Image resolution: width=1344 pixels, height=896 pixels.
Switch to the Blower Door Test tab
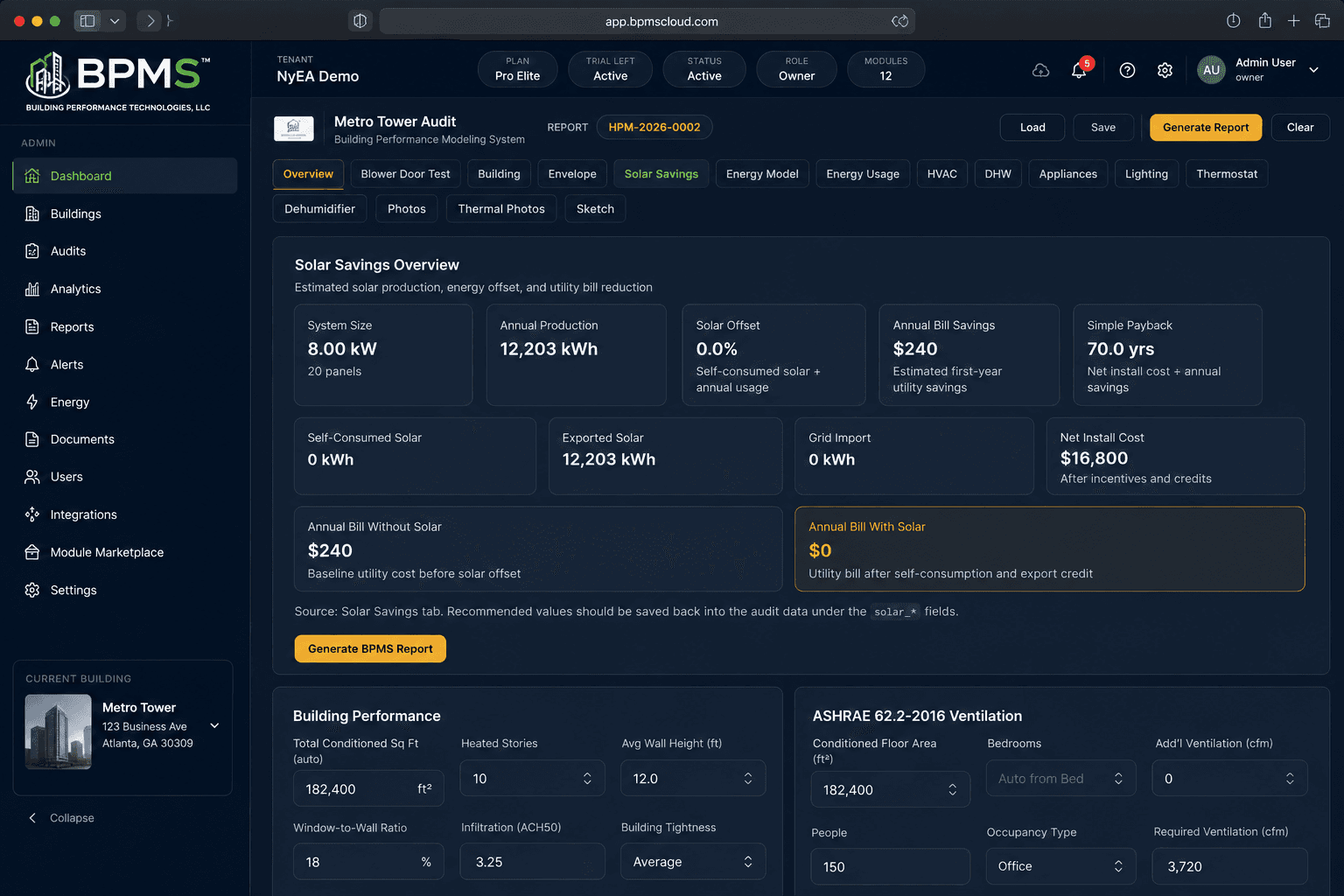tap(405, 174)
